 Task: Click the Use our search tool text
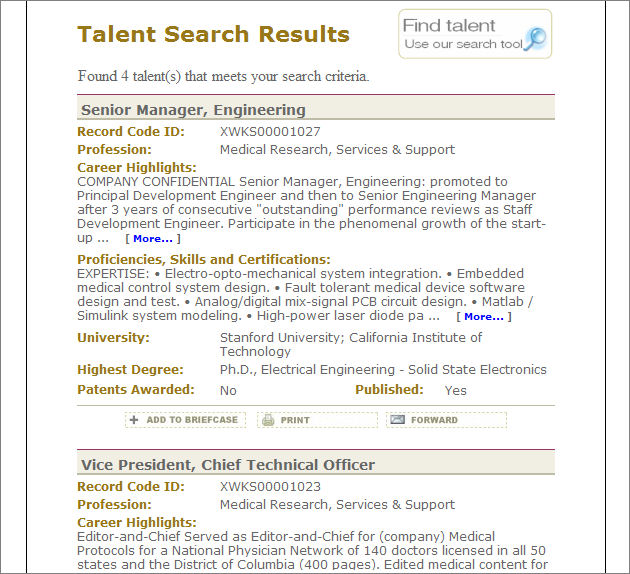(x=463, y=44)
